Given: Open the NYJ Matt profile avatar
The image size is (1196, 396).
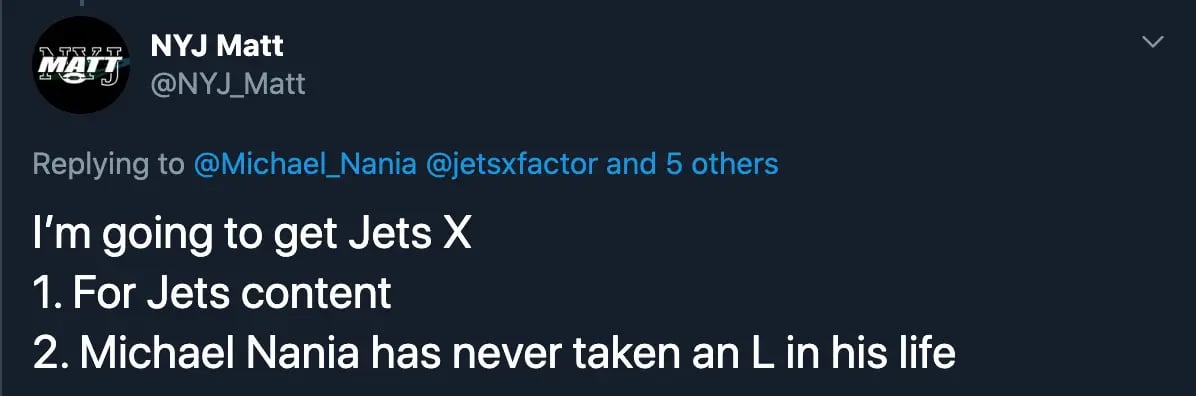Looking at the screenshot, I should point(81,65).
